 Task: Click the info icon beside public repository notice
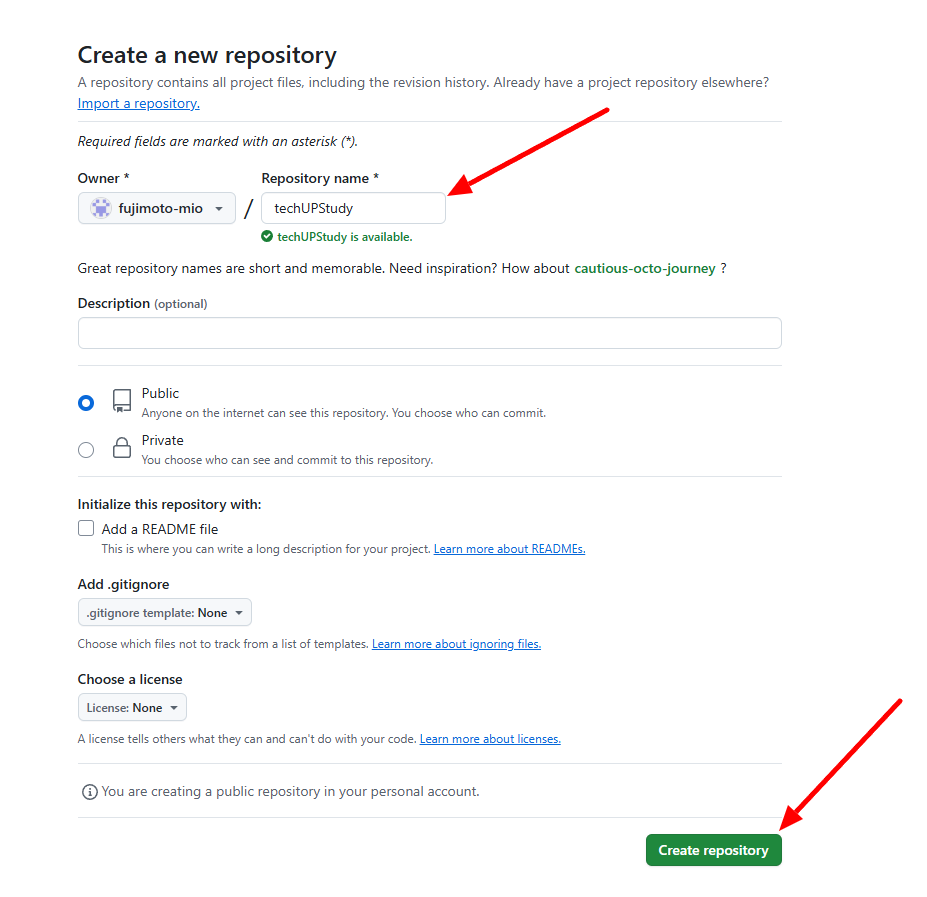[x=89, y=792]
